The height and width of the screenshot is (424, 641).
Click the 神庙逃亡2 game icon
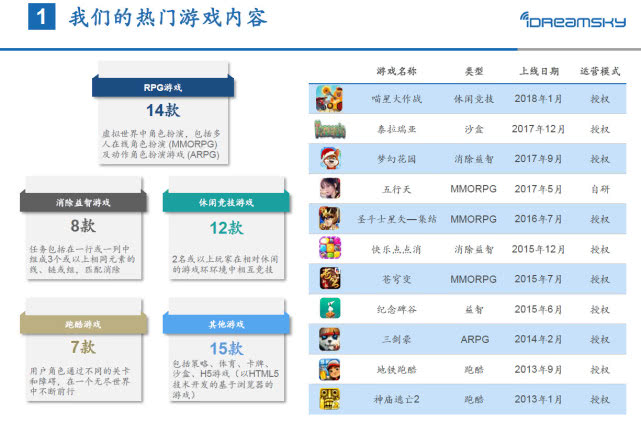(x=330, y=399)
